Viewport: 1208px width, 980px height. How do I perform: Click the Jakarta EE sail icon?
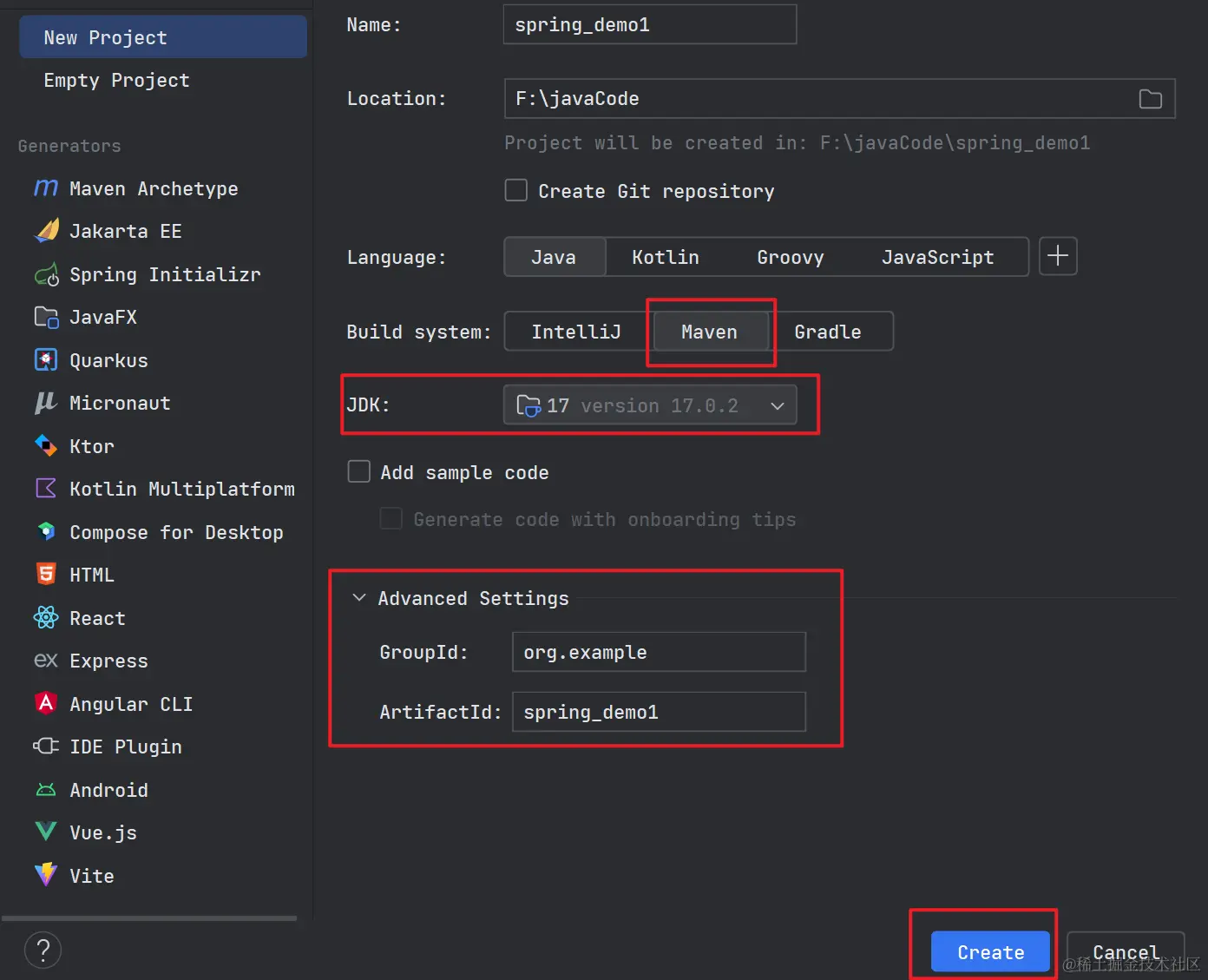point(46,231)
